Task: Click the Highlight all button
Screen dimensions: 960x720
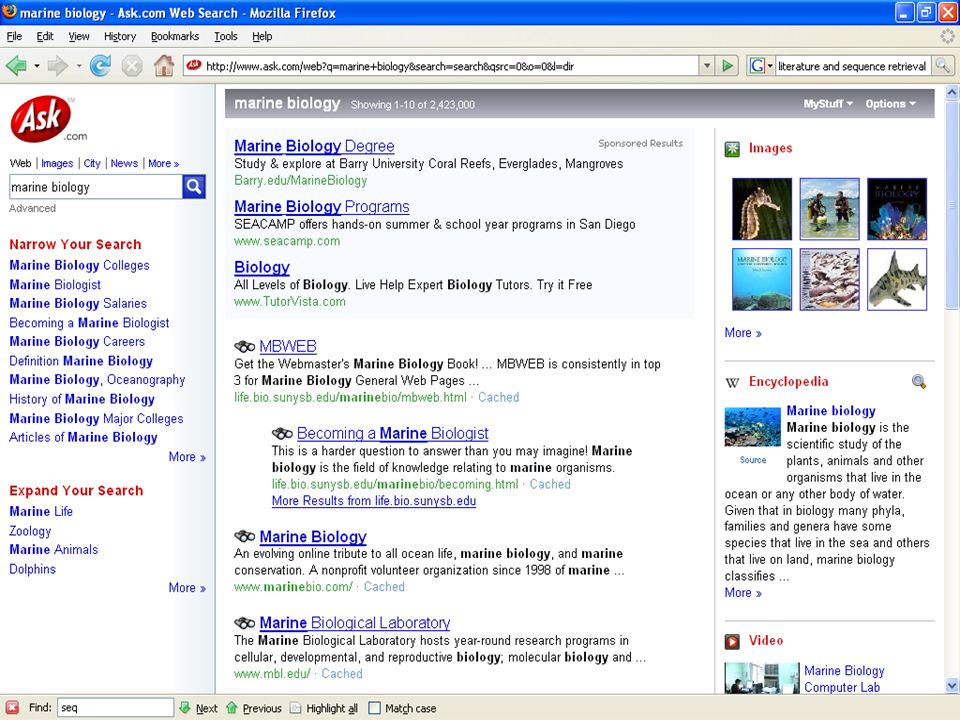Action: (x=324, y=708)
